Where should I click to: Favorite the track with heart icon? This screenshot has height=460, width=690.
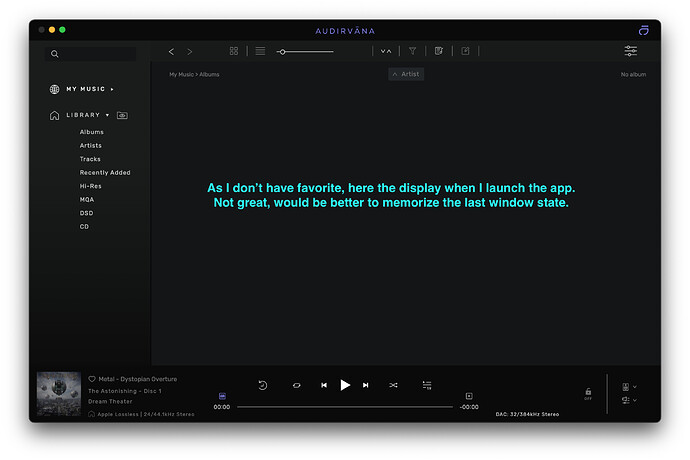point(92,379)
